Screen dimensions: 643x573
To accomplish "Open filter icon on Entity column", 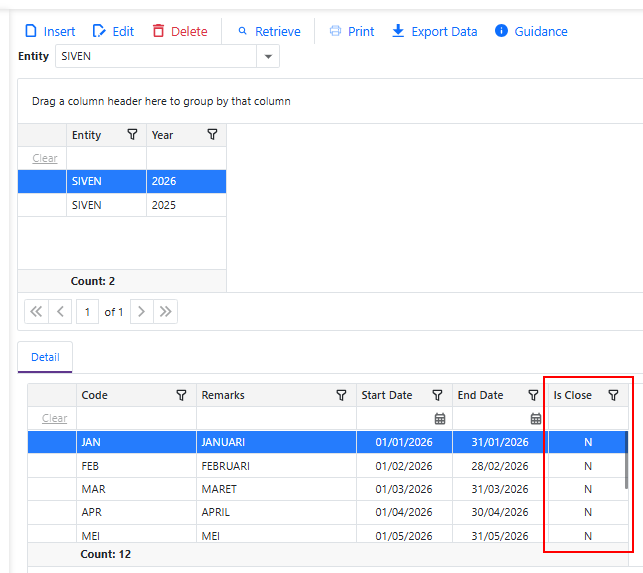I will click(132, 135).
